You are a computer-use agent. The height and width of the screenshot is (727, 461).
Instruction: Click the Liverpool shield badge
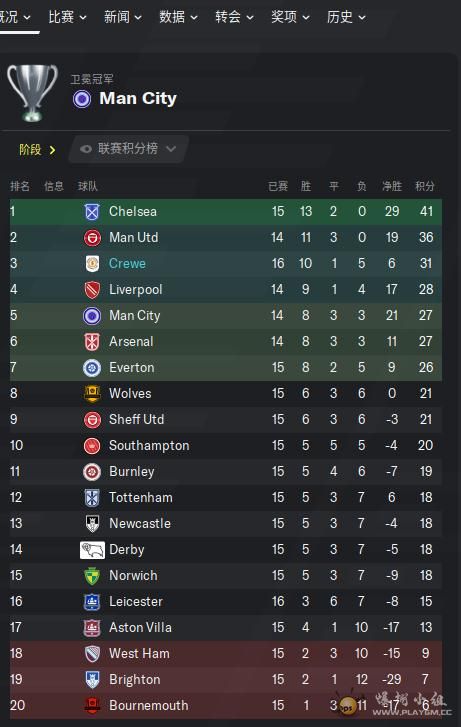click(x=92, y=290)
